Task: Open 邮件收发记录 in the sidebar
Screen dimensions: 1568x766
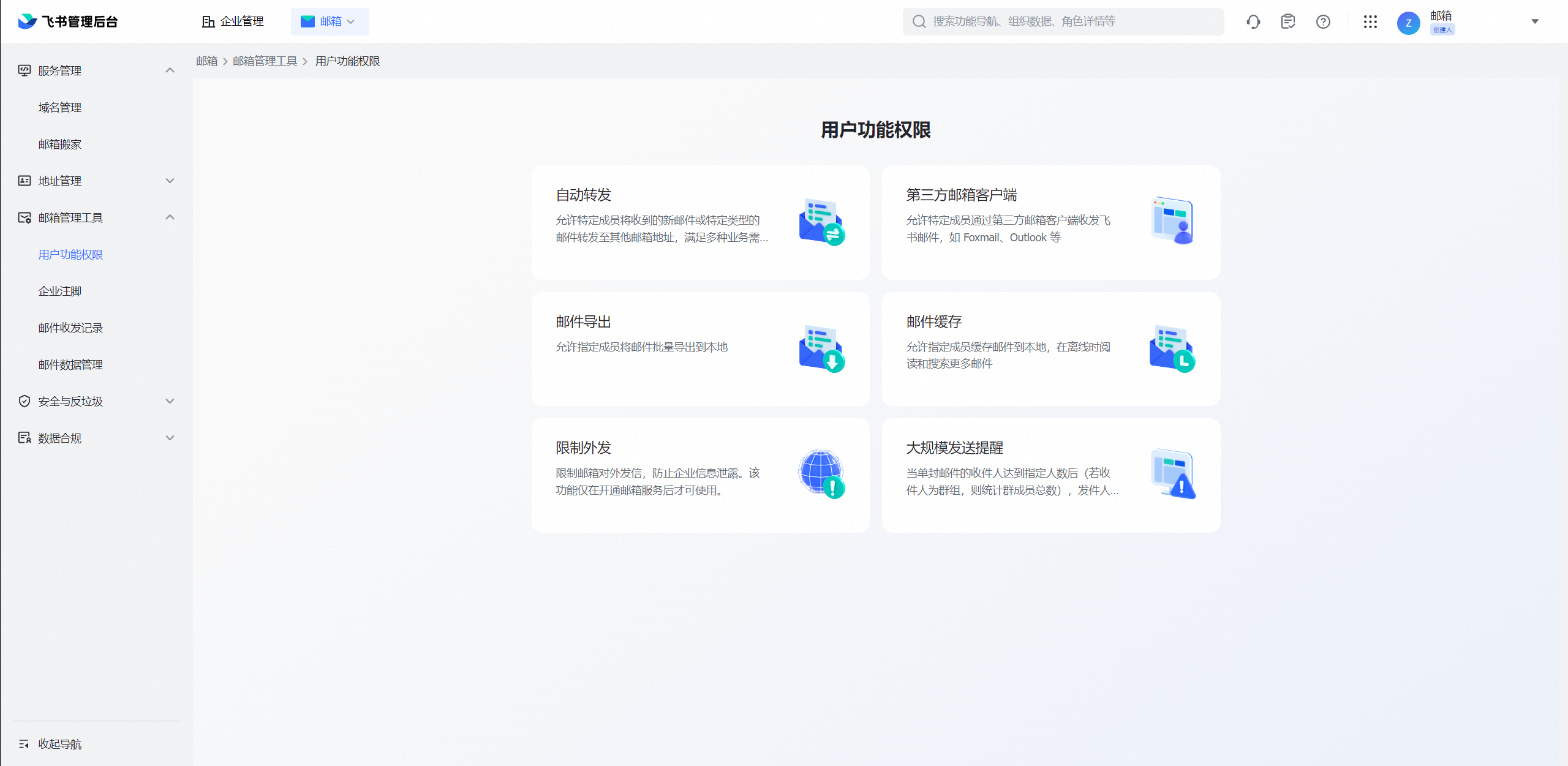Action: point(70,328)
